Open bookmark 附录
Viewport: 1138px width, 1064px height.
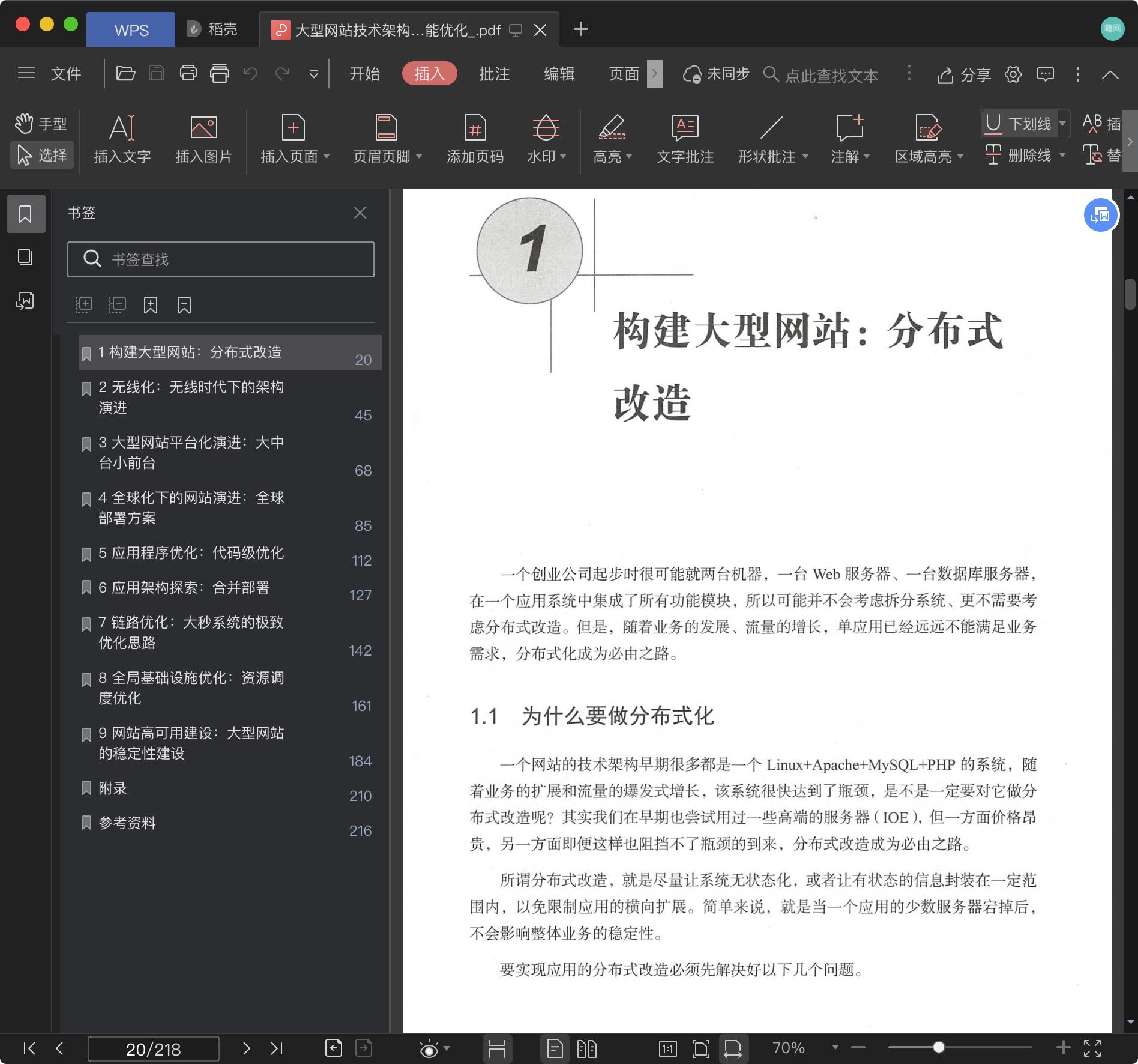(230, 789)
